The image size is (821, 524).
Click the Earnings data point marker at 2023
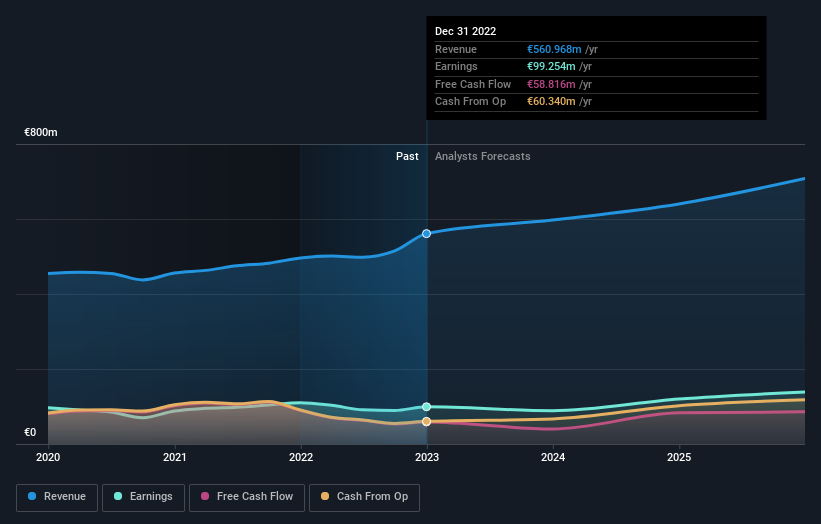(427, 407)
